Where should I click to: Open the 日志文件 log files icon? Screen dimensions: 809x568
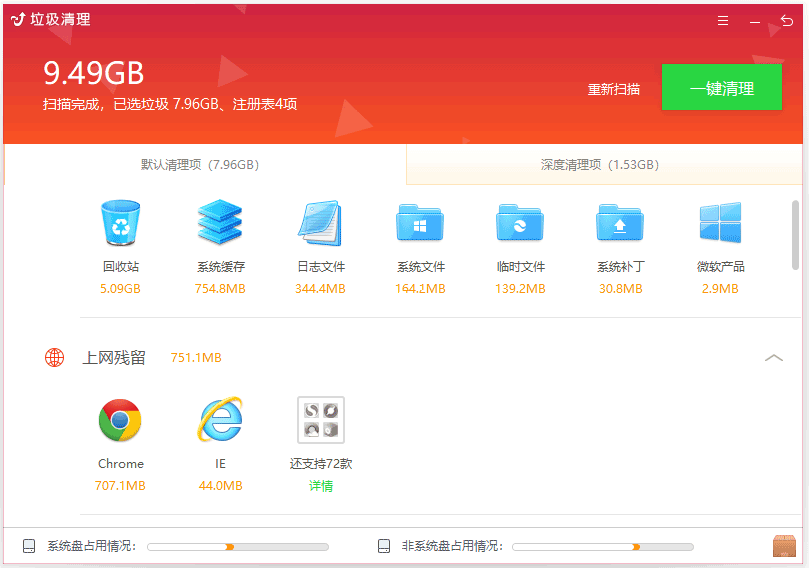click(x=320, y=223)
